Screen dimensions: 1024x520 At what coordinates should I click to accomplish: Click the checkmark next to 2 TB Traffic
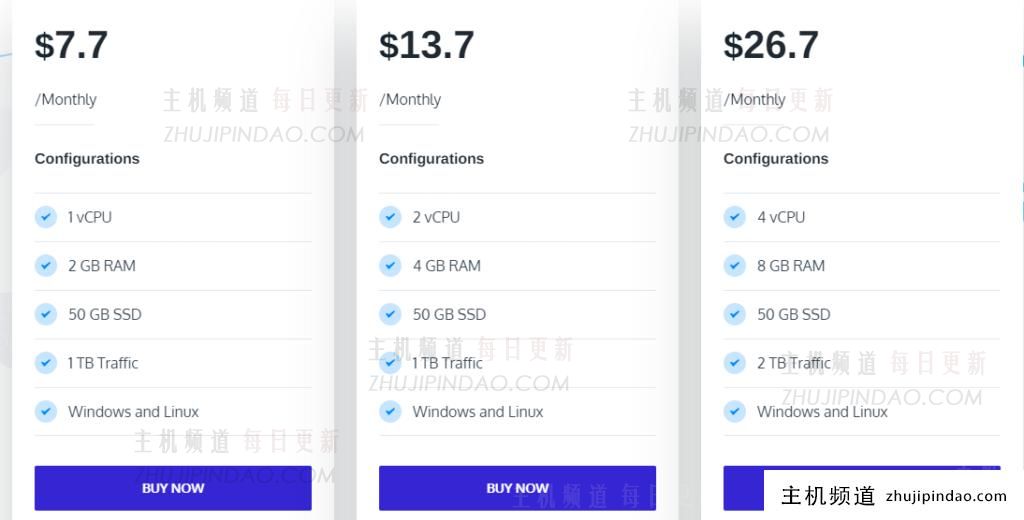(734, 363)
